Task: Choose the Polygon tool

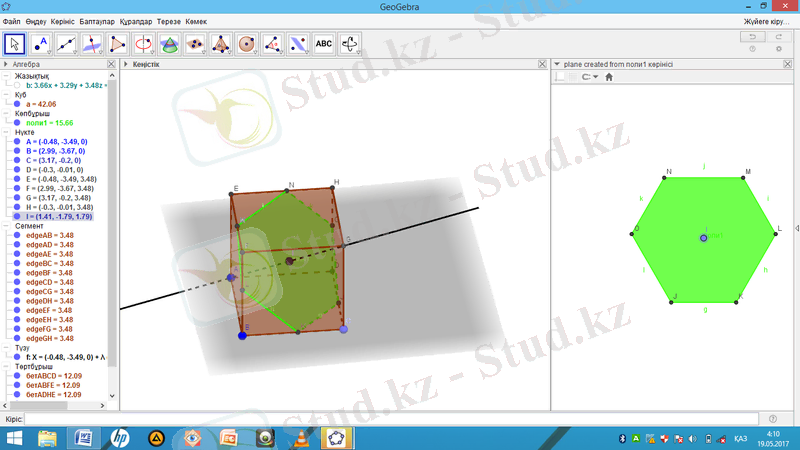Action: [117, 44]
